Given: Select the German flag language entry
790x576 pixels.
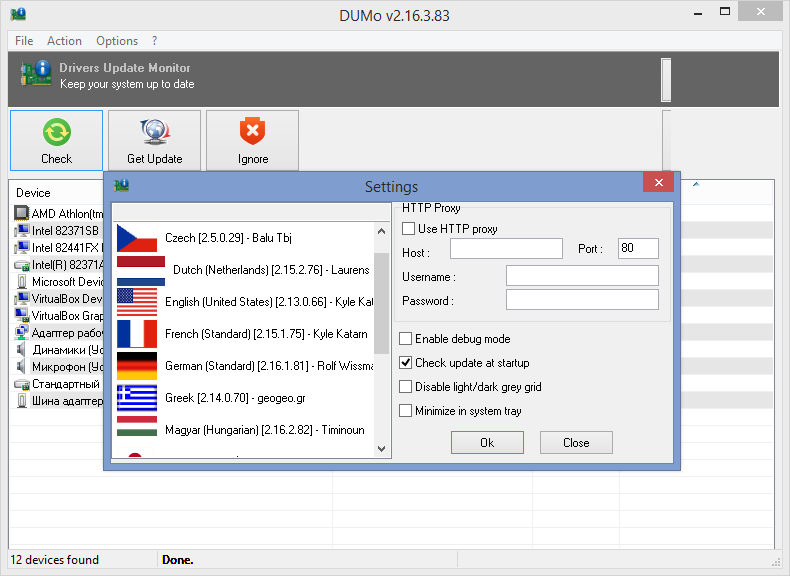Looking at the screenshot, I should point(244,366).
